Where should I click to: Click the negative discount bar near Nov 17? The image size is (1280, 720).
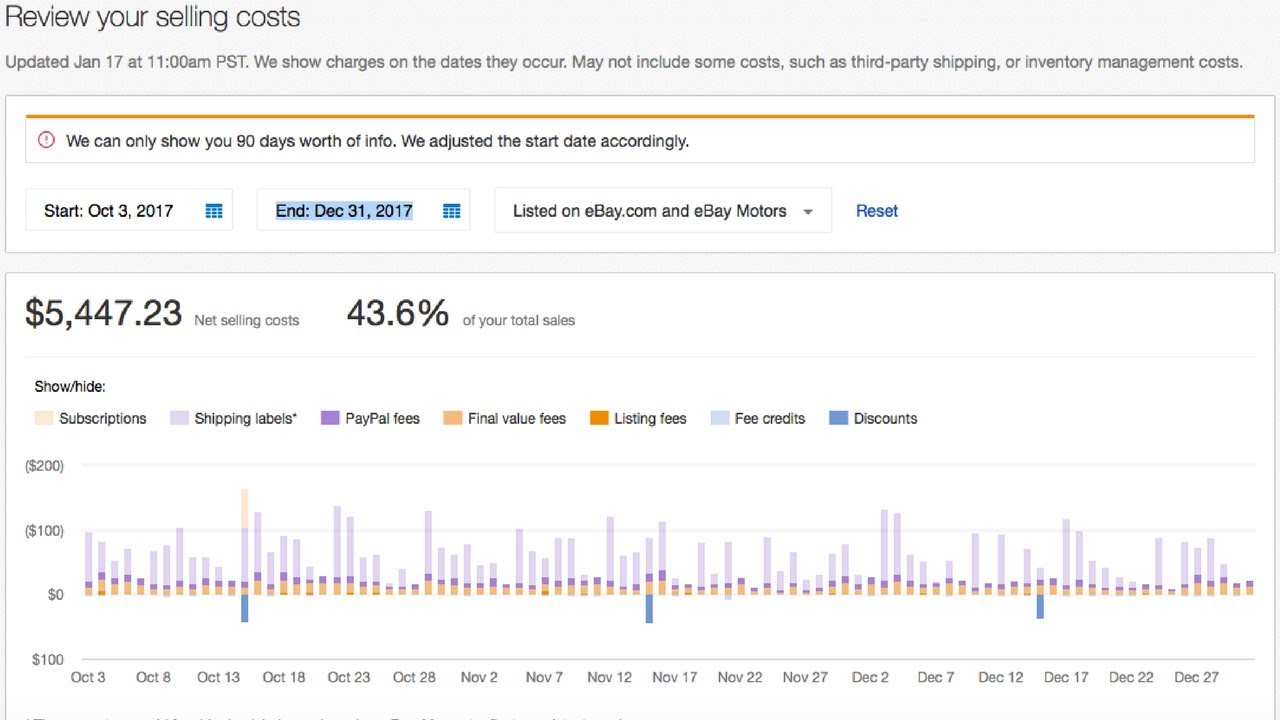(x=649, y=608)
